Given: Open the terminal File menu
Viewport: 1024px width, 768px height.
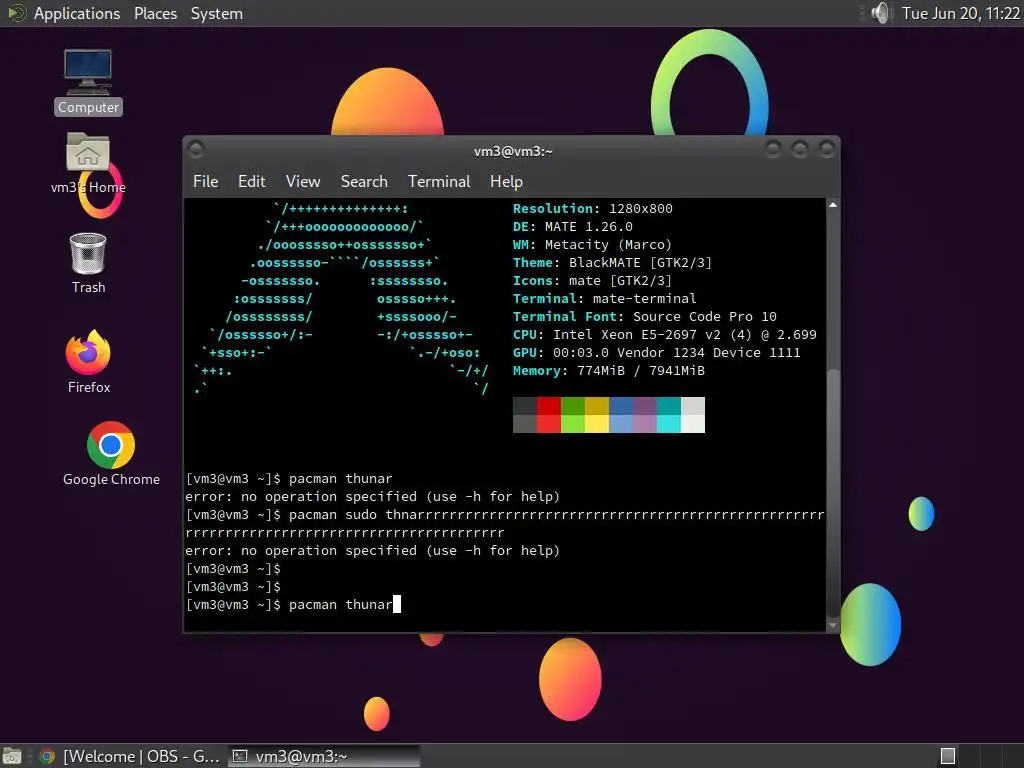Looking at the screenshot, I should (205, 181).
